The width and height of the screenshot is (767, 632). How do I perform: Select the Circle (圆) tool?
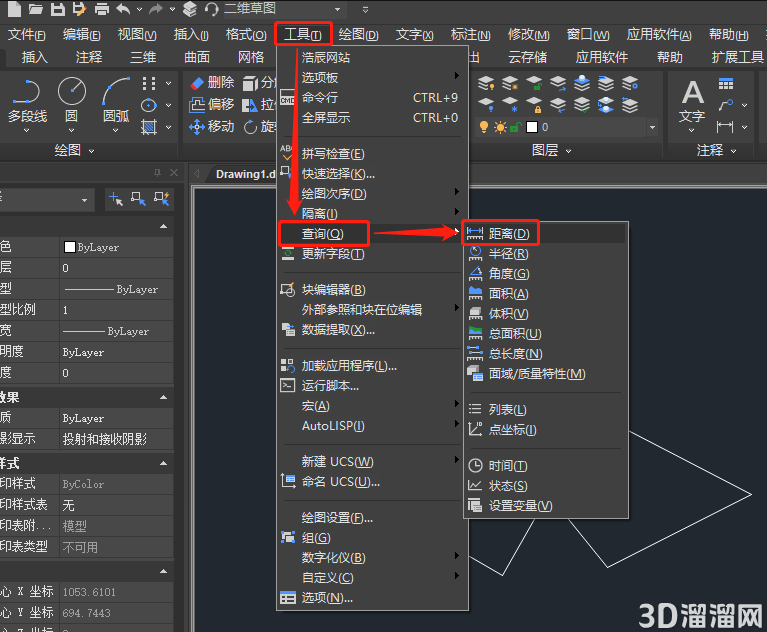[72, 100]
